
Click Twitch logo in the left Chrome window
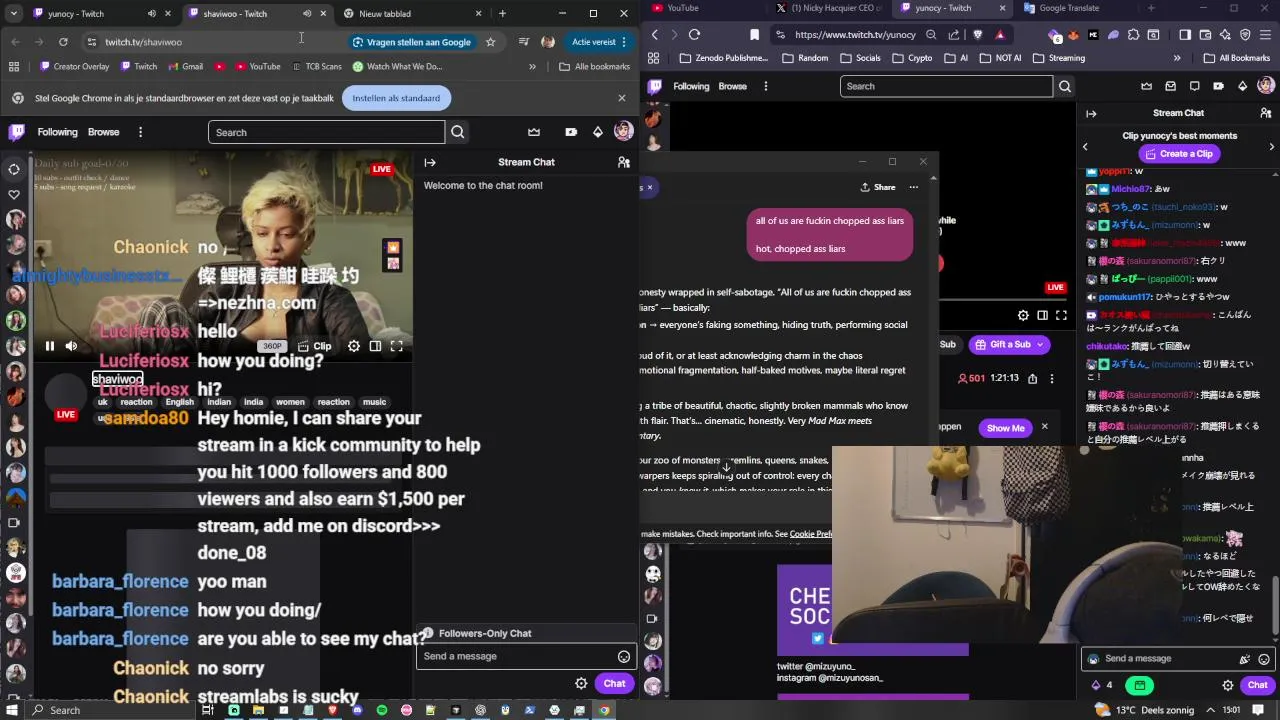16,132
